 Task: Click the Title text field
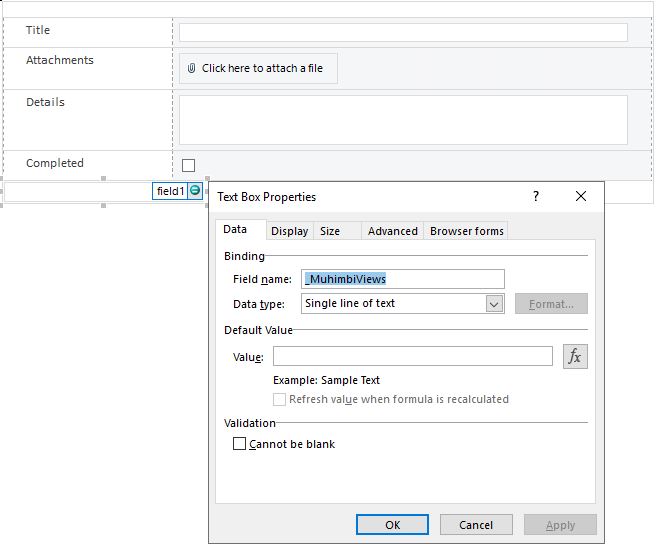coord(403,32)
